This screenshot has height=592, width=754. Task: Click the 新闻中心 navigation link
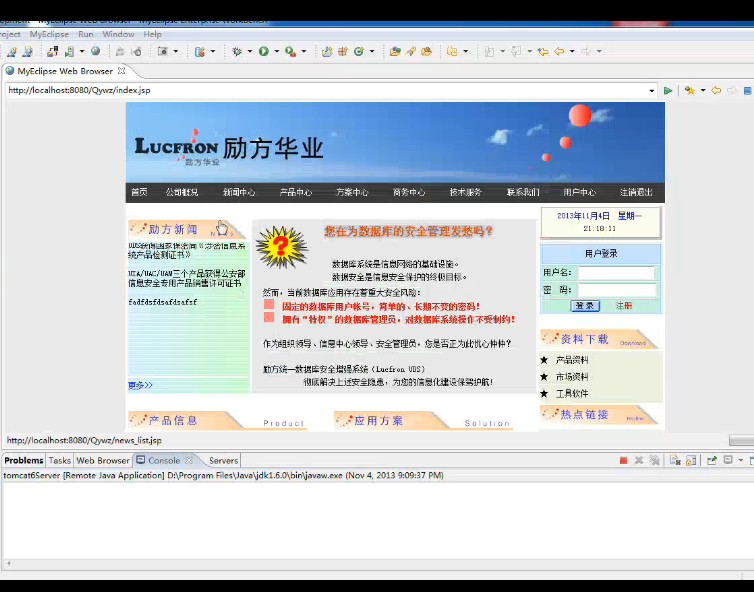point(239,192)
